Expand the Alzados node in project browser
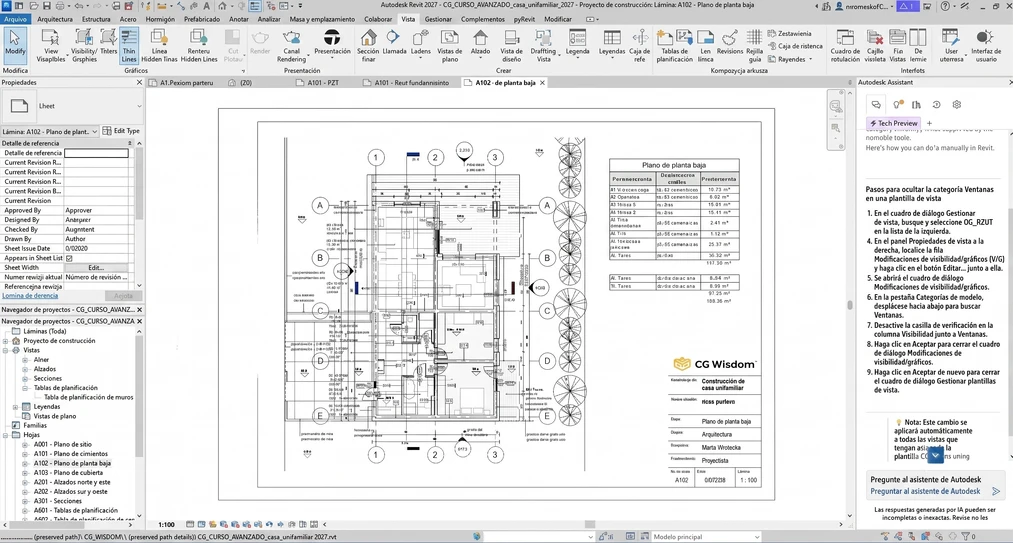Image resolution: width=1013 pixels, height=543 pixels. coord(26,368)
